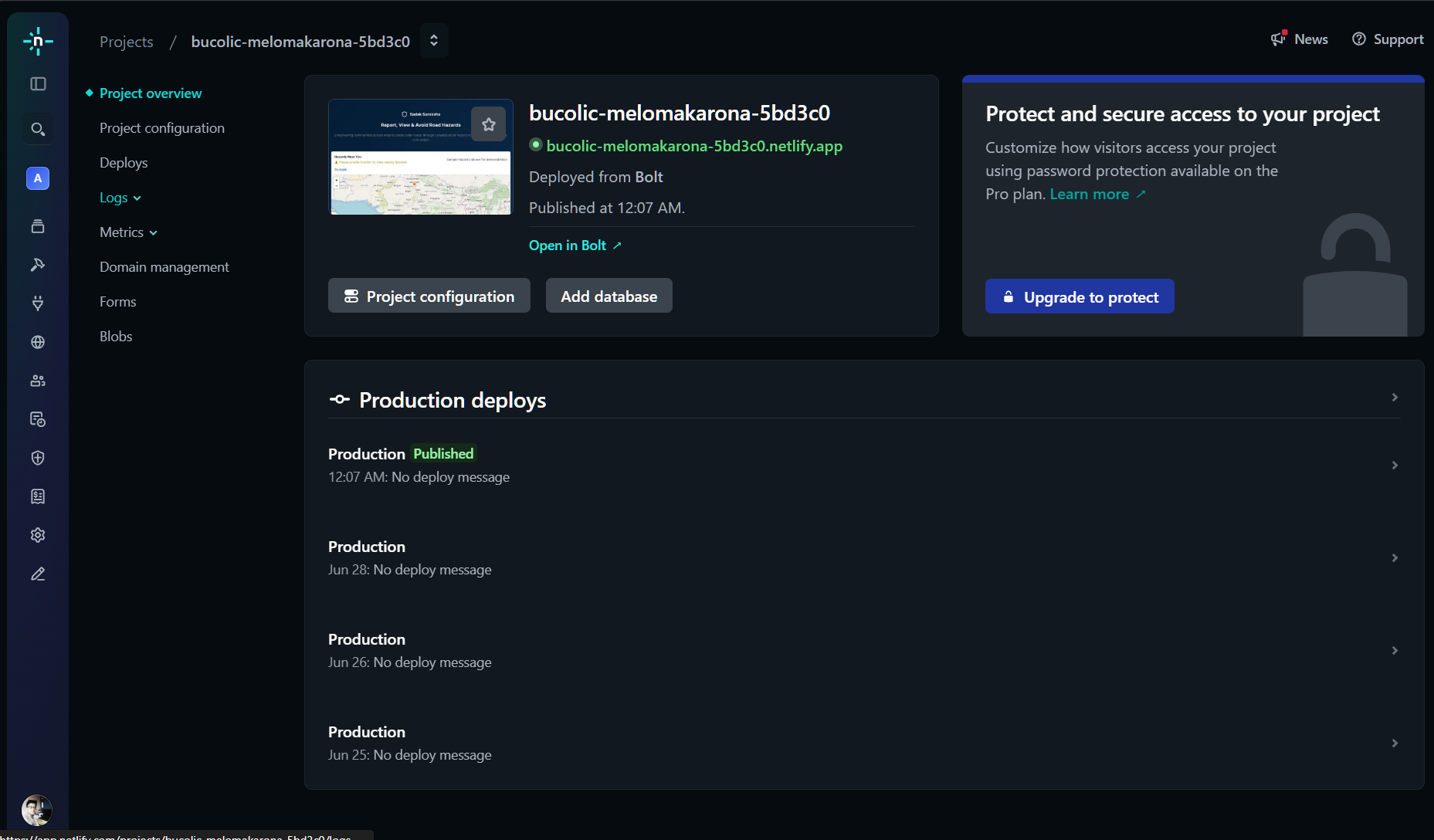Click the plug extensions icon in sidebar
The image size is (1434, 840).
point(38,303)
